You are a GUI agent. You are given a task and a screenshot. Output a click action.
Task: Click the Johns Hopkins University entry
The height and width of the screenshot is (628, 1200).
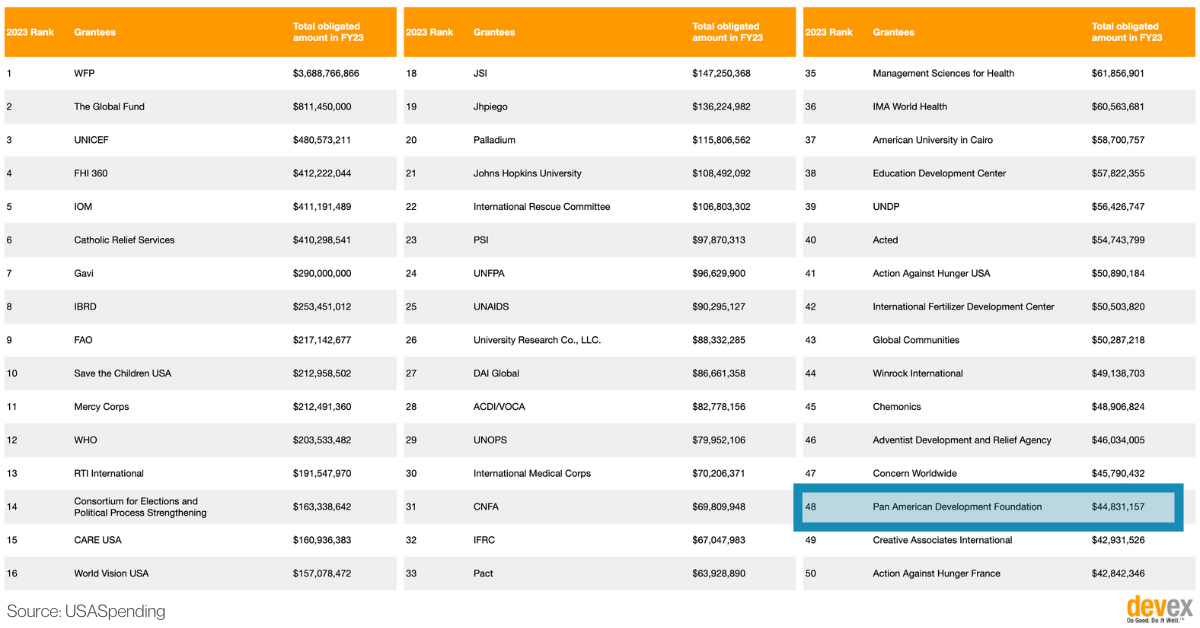pos(527,173)
